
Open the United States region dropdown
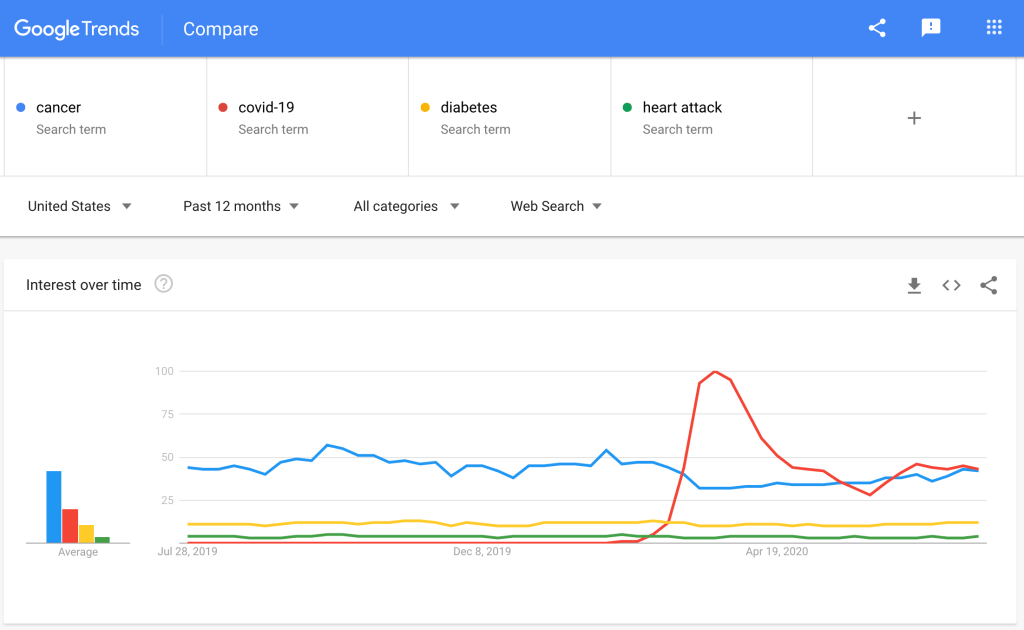pyautogui.click(x=80, y=206)
